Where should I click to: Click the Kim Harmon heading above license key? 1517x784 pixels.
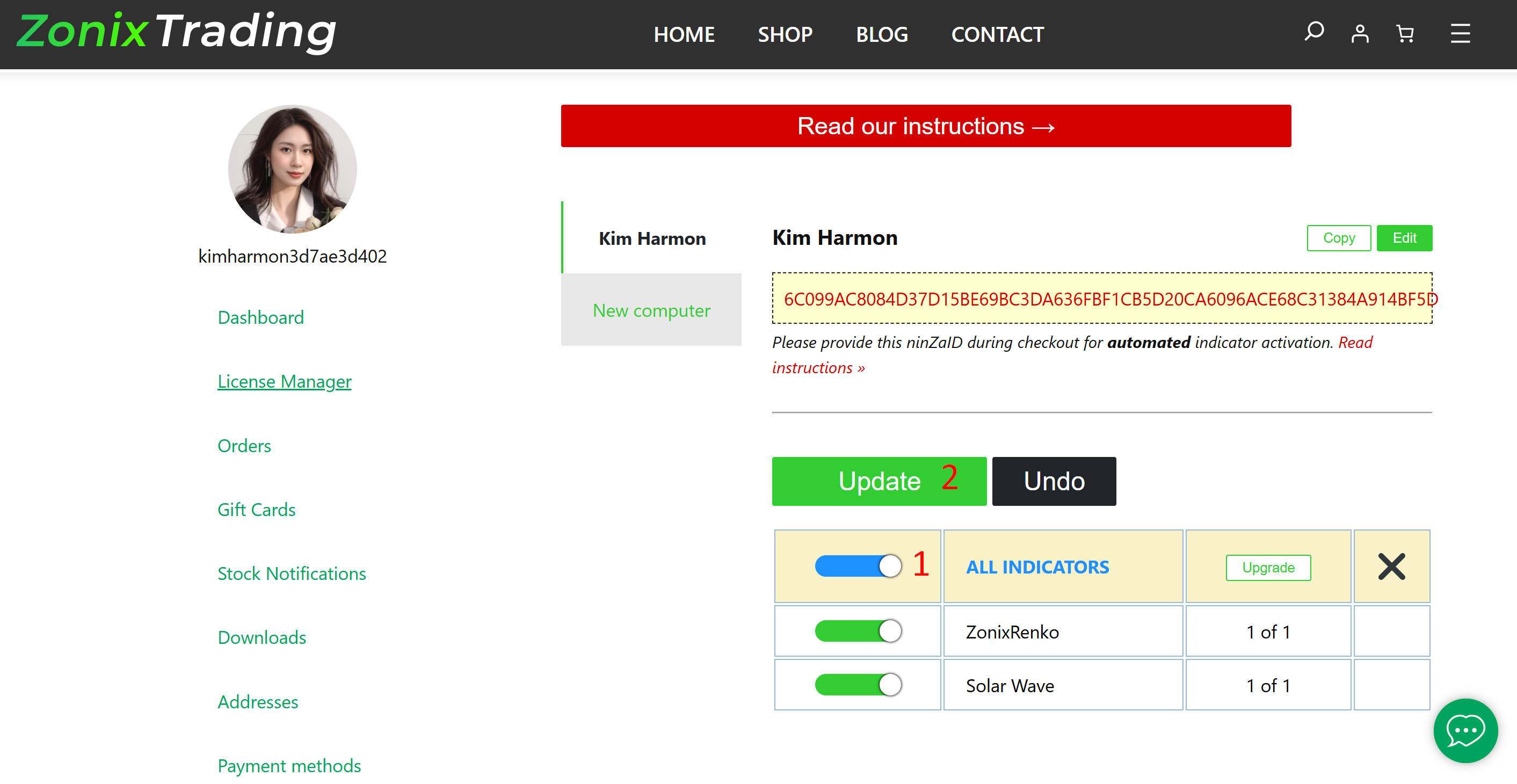pyautogui.click(x=834, y=237)
